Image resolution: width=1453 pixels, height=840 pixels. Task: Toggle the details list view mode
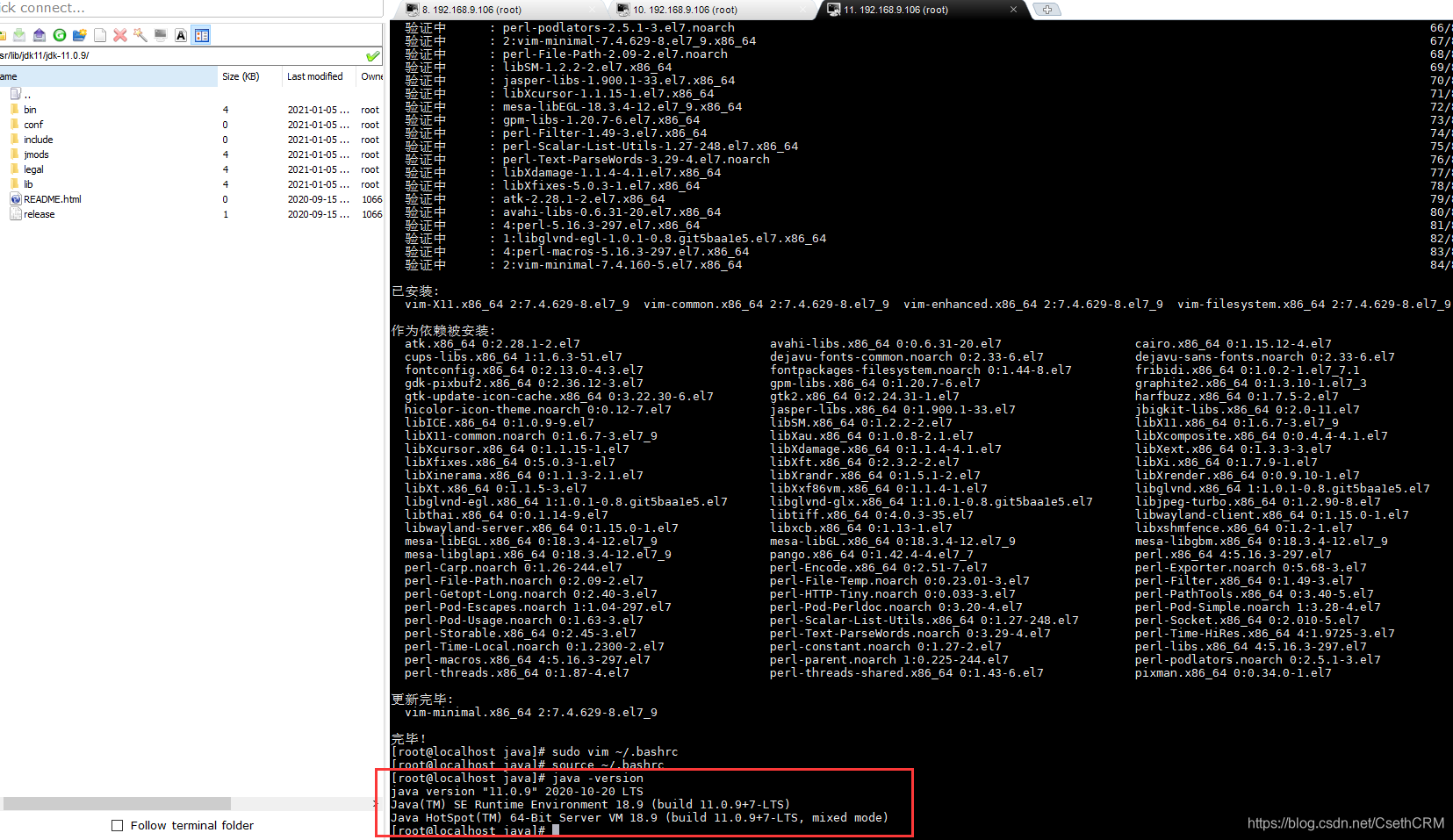click(x=202, y=35)
